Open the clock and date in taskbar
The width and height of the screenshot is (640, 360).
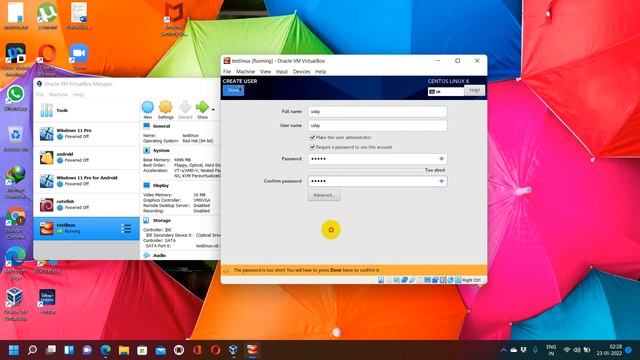click(609, 350)
